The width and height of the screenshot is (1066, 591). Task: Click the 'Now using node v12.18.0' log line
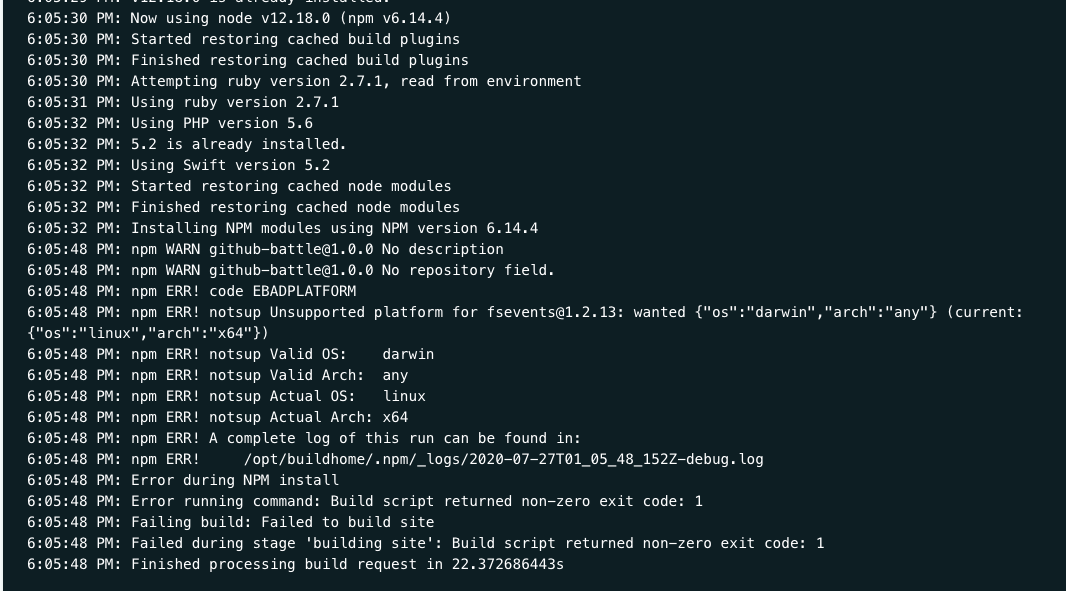[290, 17]
